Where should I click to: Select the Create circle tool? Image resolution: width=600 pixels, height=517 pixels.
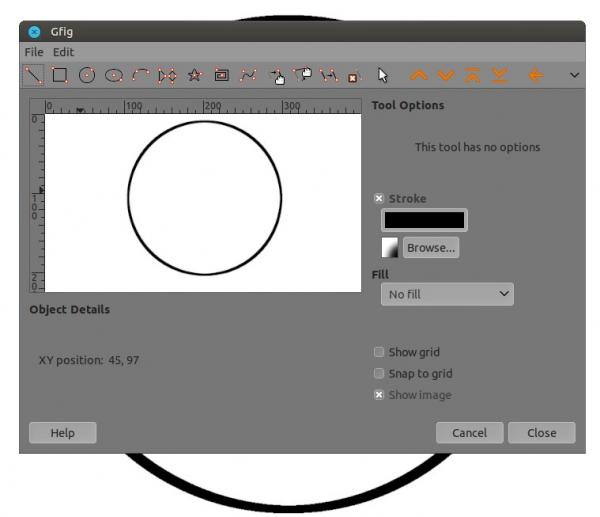(x=87, y=75)
